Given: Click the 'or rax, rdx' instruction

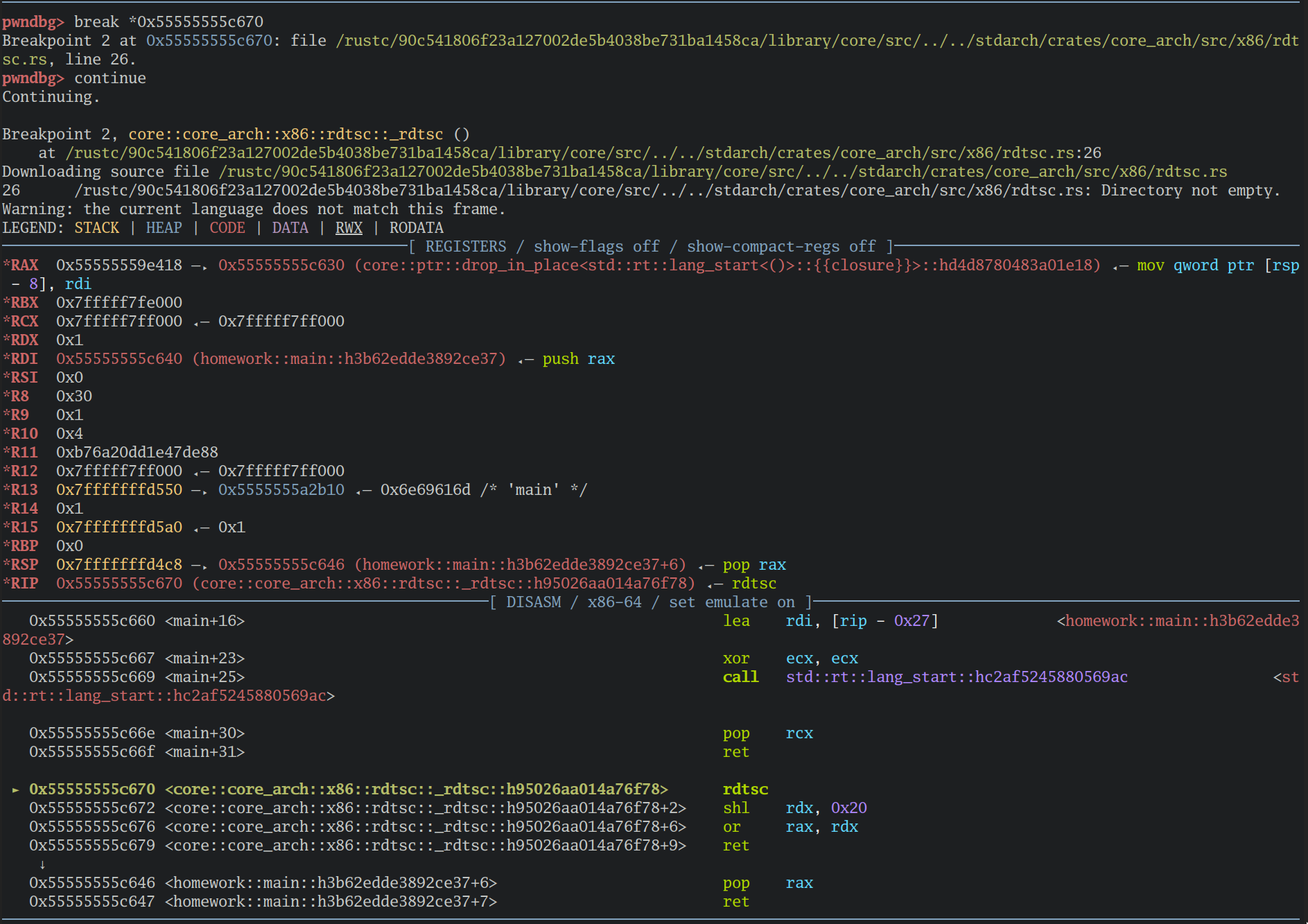Looking at the screenshot, I should click(x=790, y=826).
